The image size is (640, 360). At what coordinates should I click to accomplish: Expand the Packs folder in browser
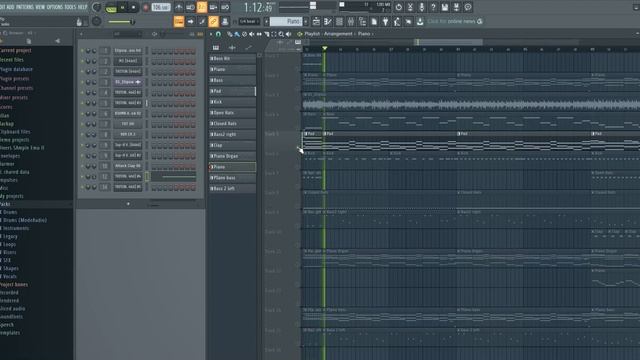click(x=5, y=204)
